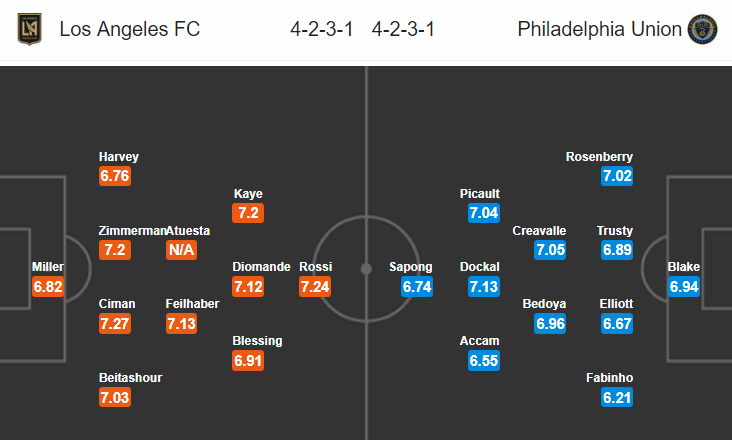Click the centre spot on the pitch
Image resolution: width=732 pixels, height=440 pixels.
[x=366, y=269]
